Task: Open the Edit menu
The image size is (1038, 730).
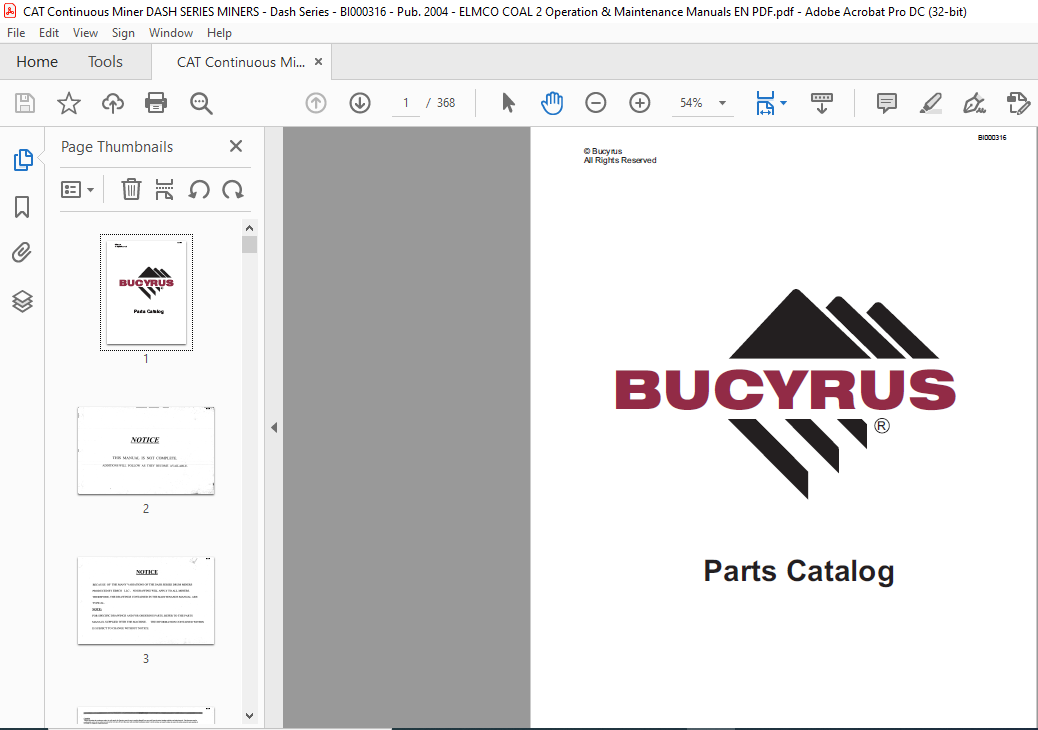Action: coord(48,33)
